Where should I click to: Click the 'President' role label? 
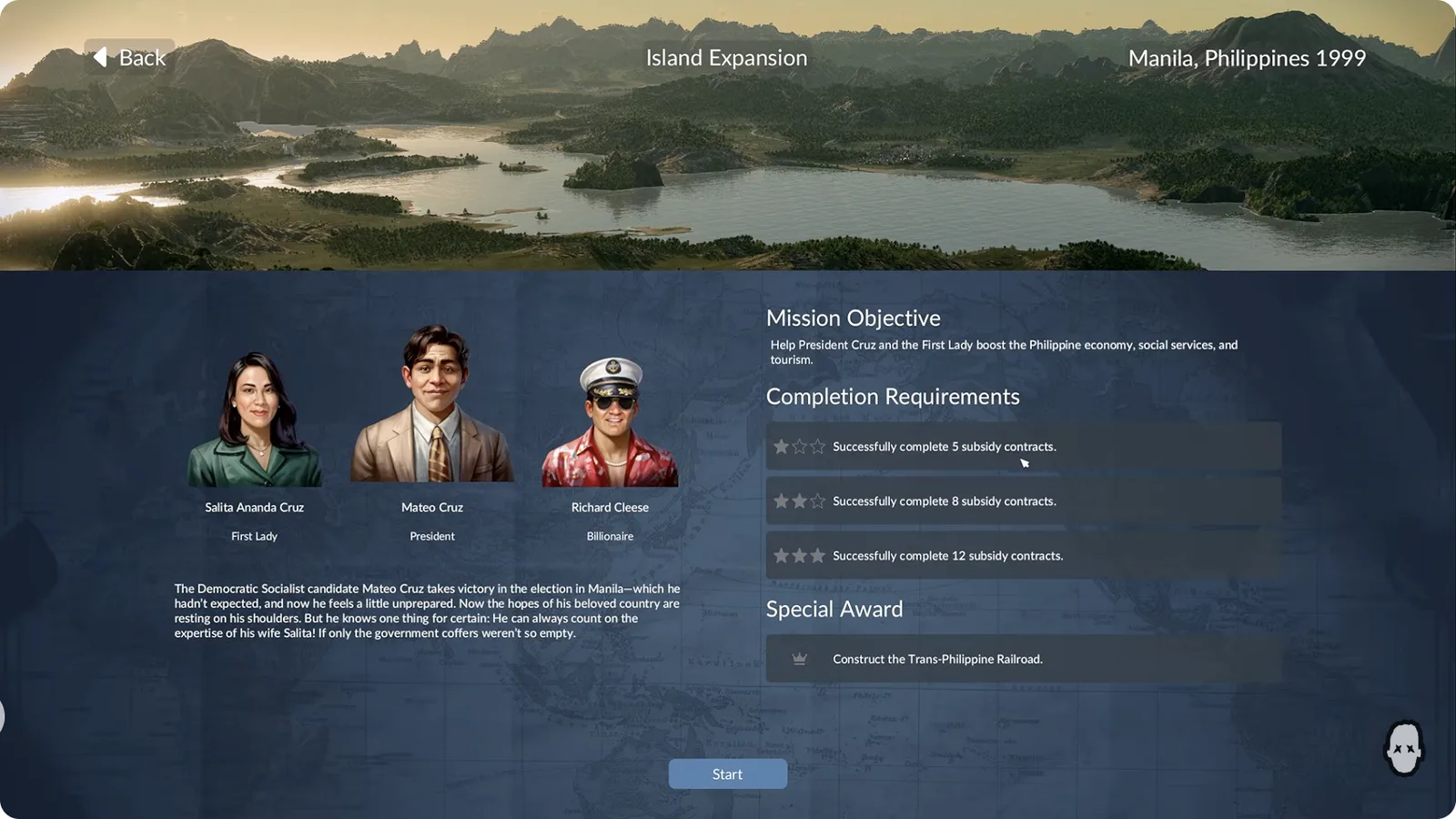coord(432,536)
